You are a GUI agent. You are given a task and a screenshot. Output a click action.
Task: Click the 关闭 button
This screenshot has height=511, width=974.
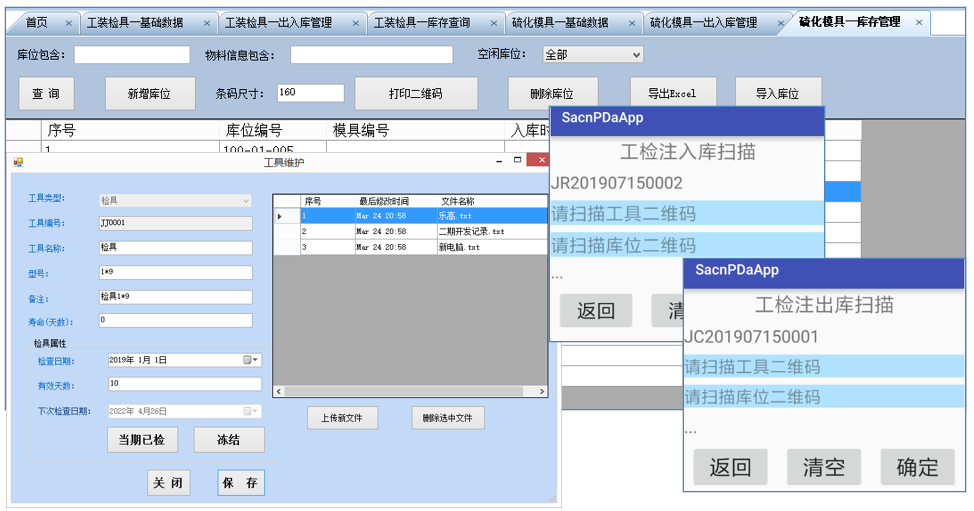pos(168,483)
